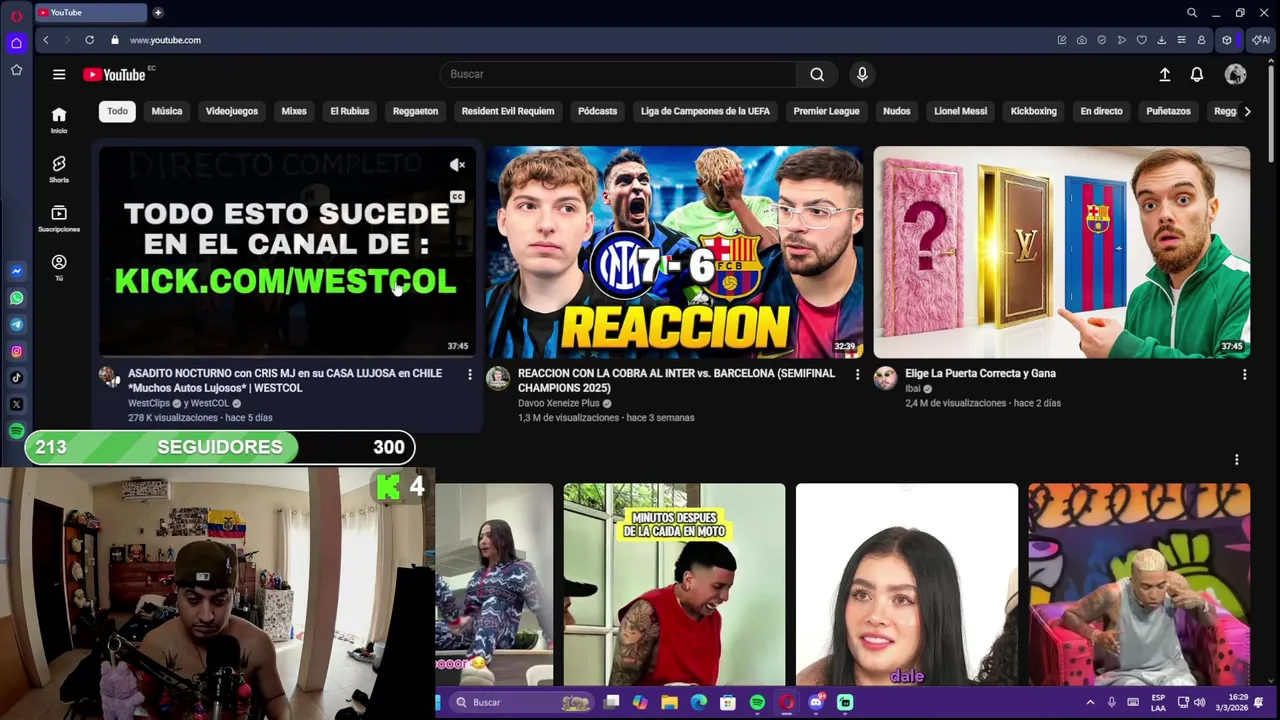
Task: Open Opera bookmarks heart icon
Action: click(x=1141, y=40)
